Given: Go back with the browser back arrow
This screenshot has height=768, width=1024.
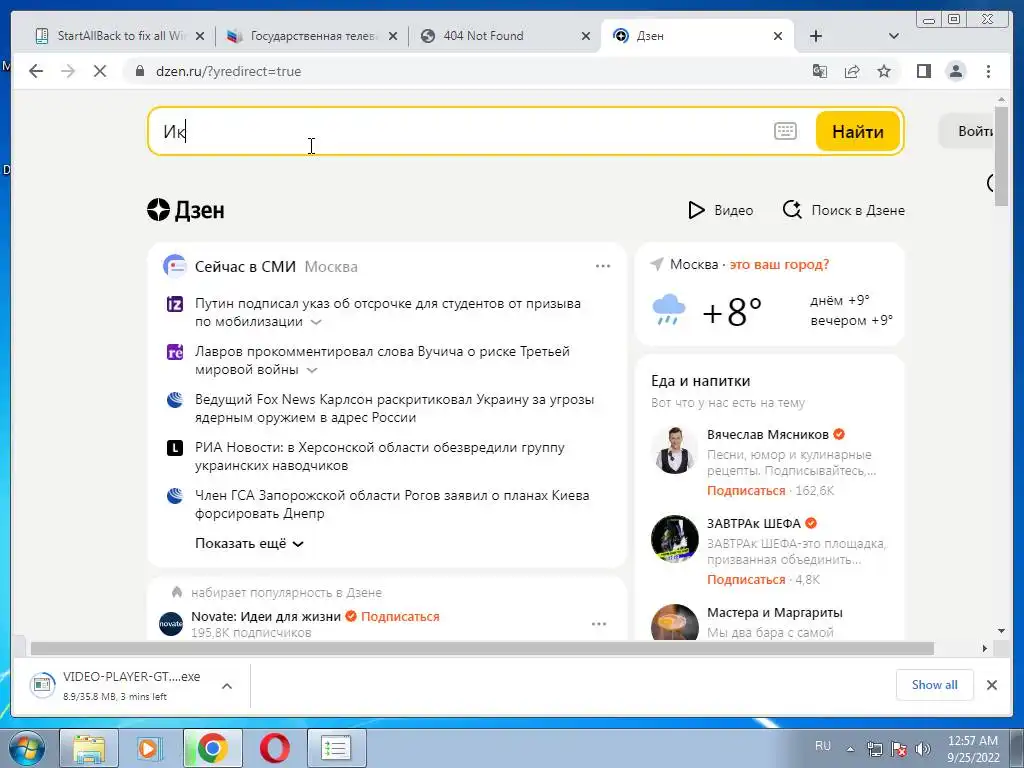Looking at the screenshot, I should (x=36, y=71).
